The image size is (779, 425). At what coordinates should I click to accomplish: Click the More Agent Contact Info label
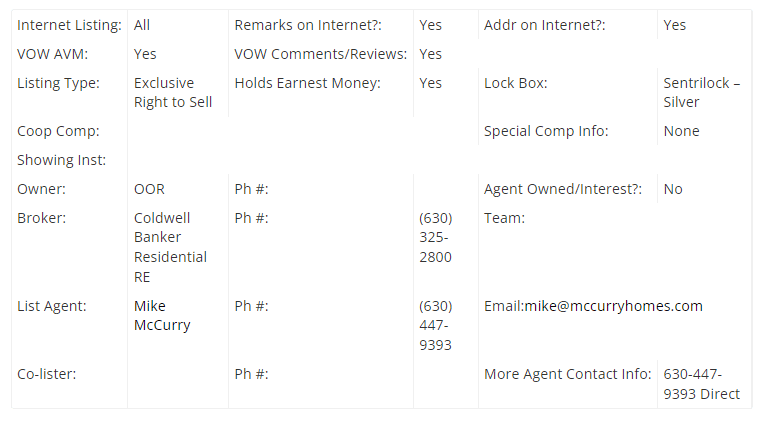tap(567, 374)
